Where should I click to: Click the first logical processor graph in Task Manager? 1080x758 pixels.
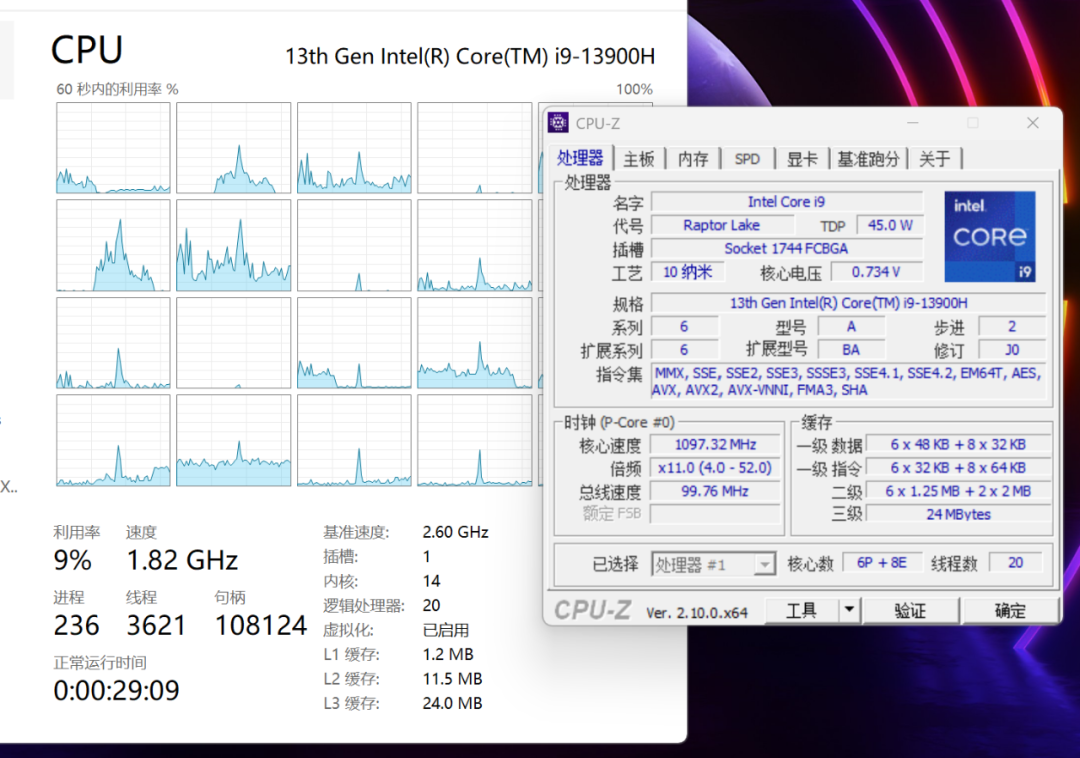pyautogui.click(x=113, y=148)
